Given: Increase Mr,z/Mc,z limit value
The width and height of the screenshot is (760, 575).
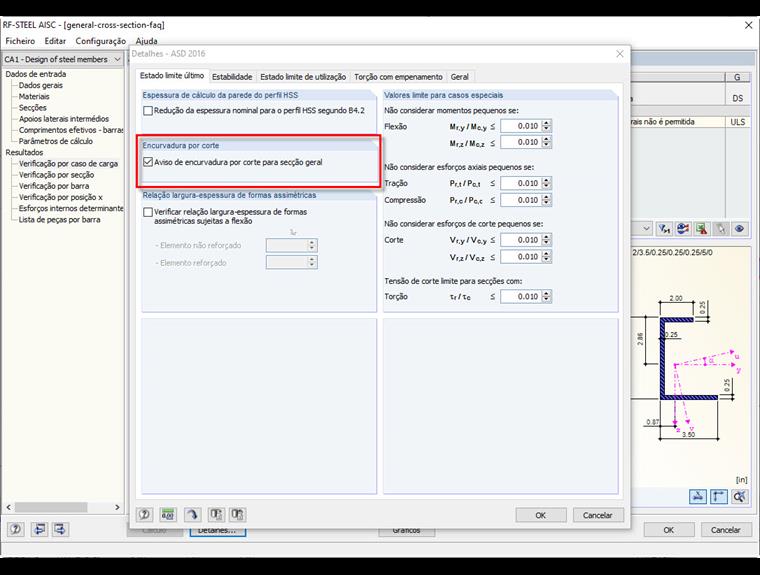Looking at the screenshot, I should click(546, 139).
